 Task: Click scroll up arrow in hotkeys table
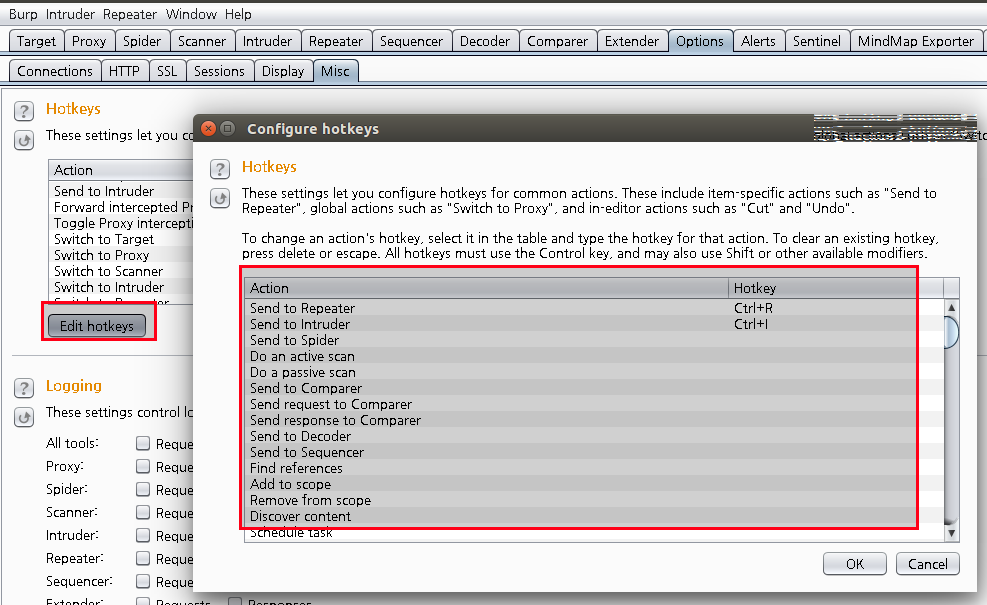pyautogui.click(x=951, y=307)
